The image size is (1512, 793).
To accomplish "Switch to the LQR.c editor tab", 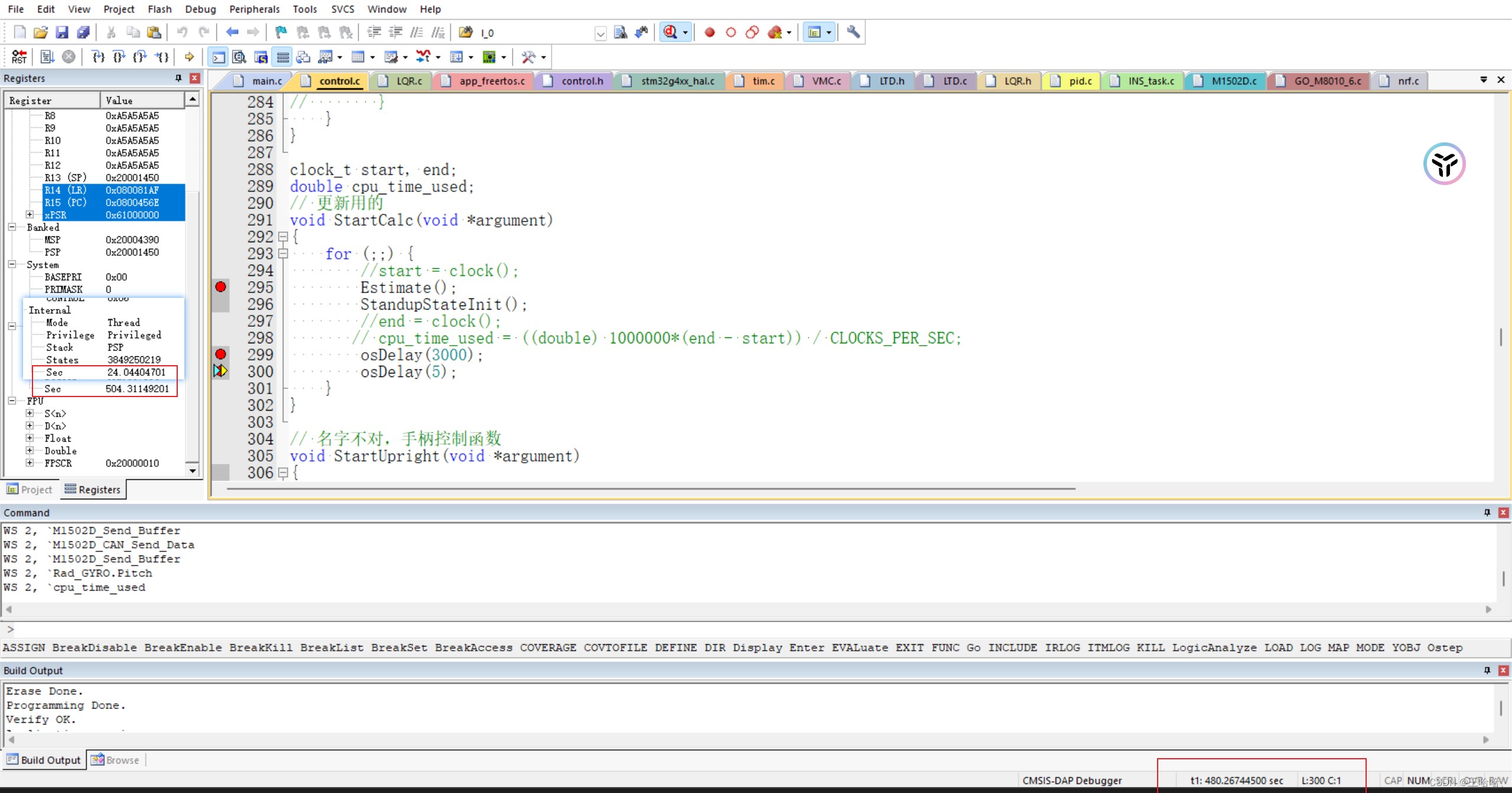I will click(408, 81).
